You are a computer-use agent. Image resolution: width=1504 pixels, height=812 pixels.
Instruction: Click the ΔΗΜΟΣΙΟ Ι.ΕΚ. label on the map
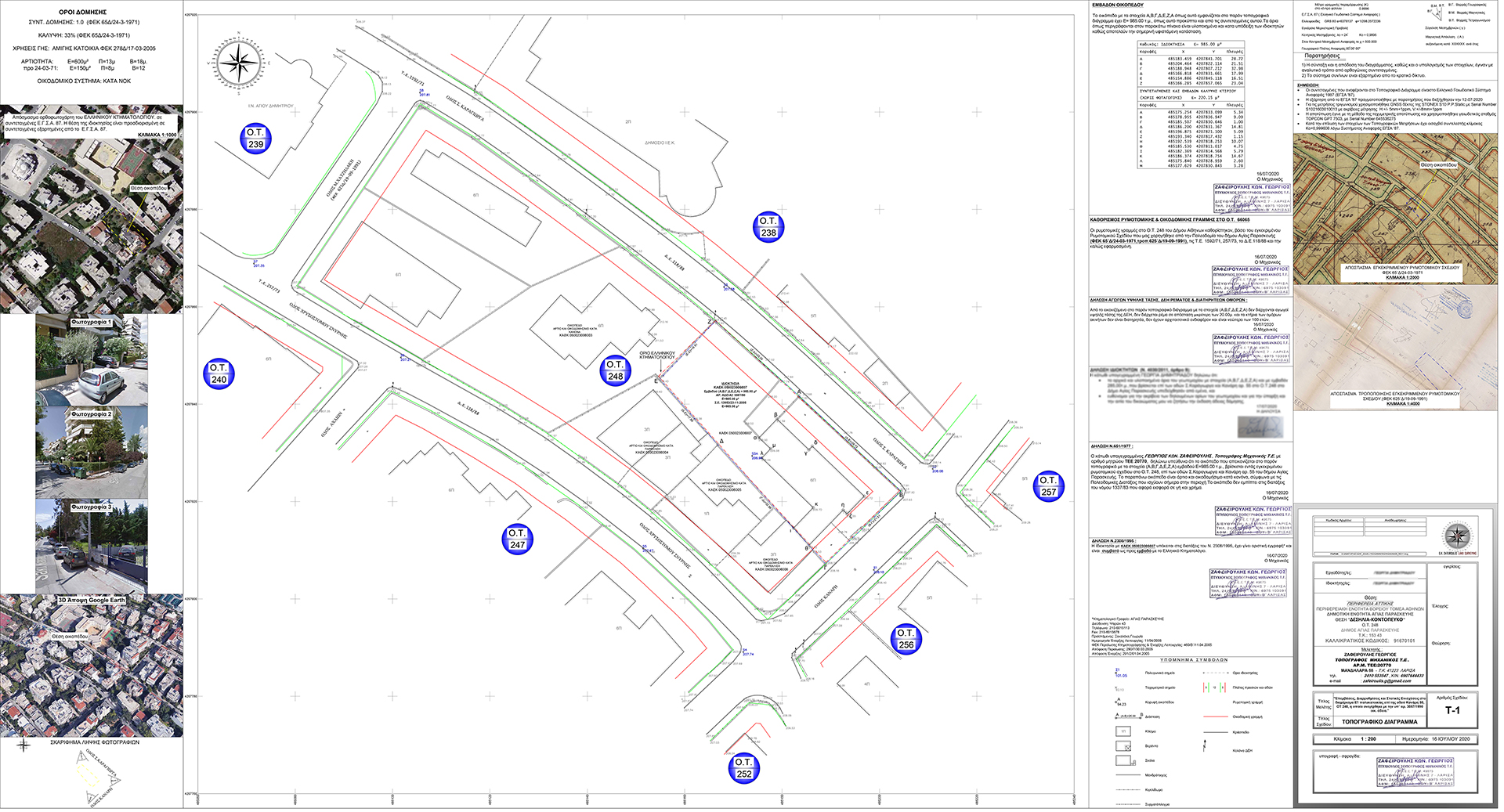(660, 143)
